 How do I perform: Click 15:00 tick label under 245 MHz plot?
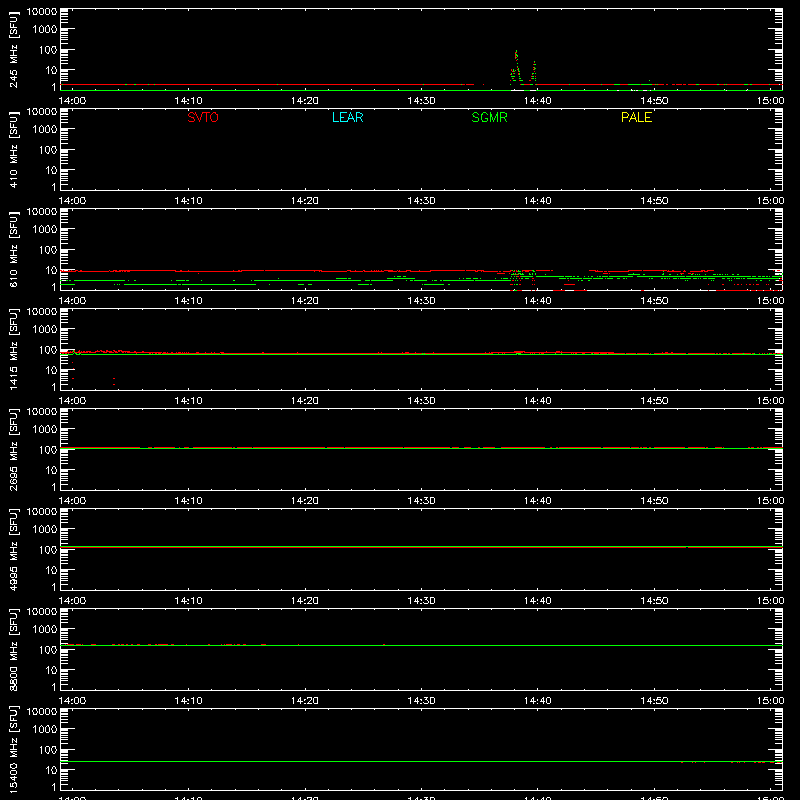[x=770, y=101]
